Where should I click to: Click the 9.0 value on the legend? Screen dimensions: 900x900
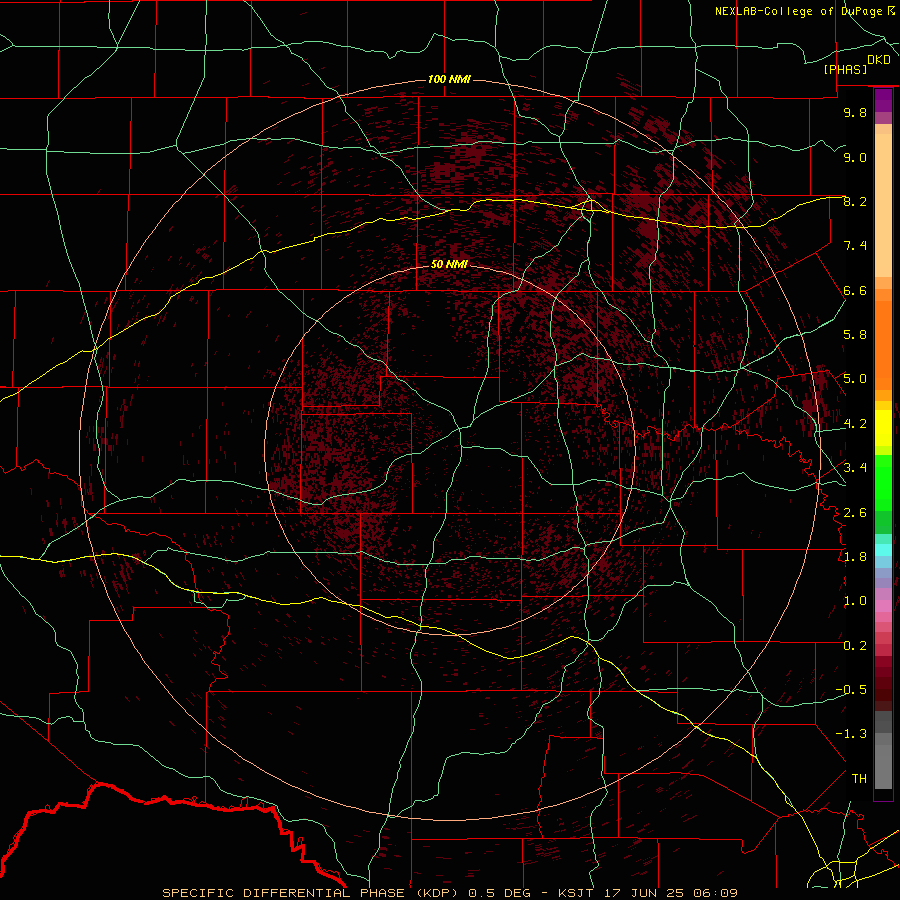(x=855, y=157)
